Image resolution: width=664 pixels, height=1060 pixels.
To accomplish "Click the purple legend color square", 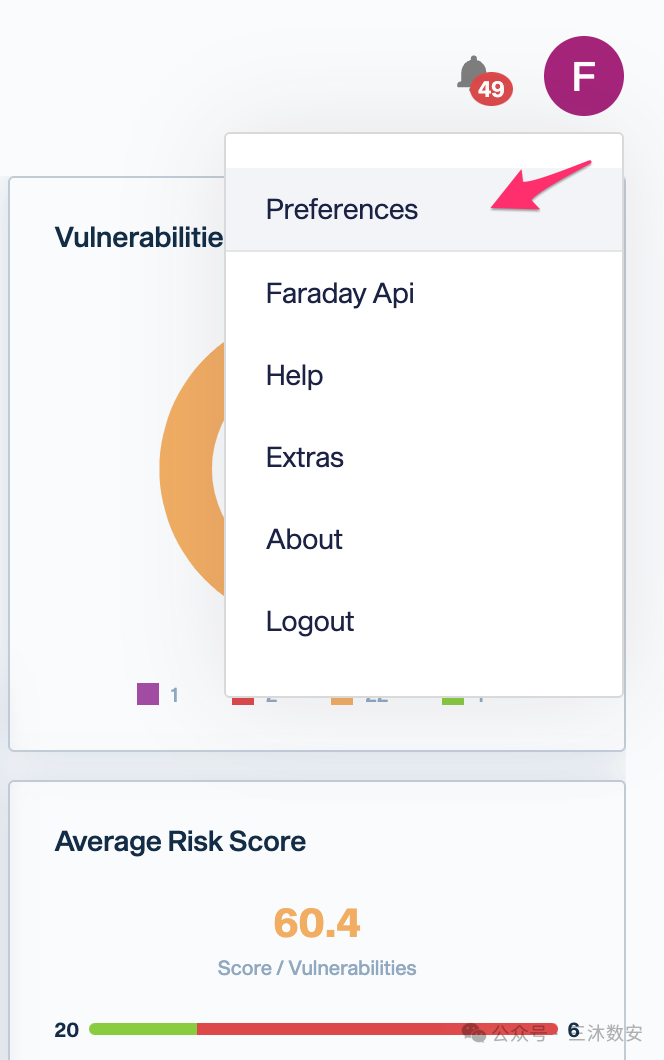I will (148, 694).
